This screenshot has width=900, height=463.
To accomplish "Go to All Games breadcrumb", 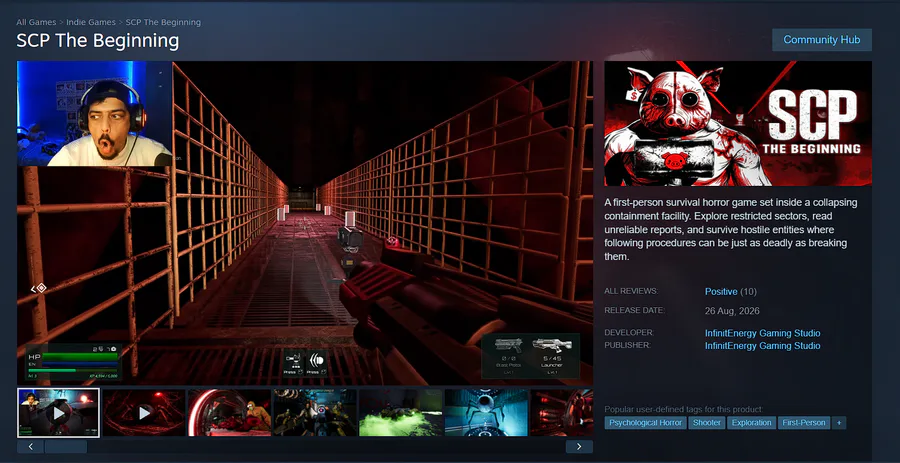I will point(36,22).
